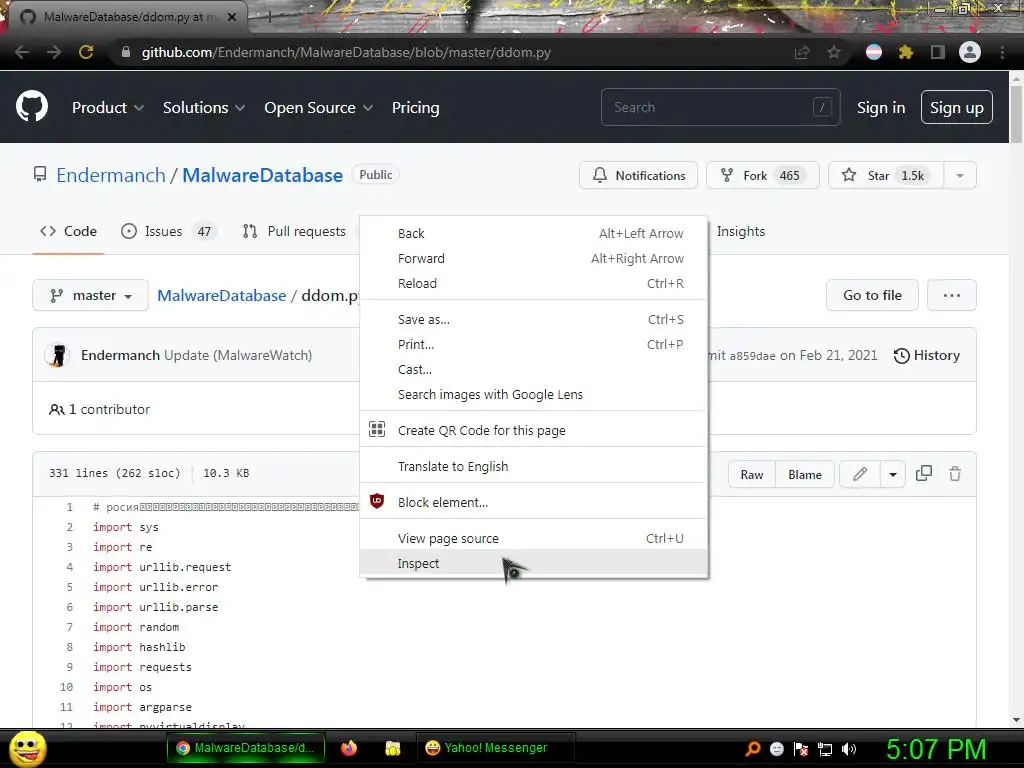Expand the edit file options arrow
This screenshot has width=1024, height=768.
pos(893,474)
